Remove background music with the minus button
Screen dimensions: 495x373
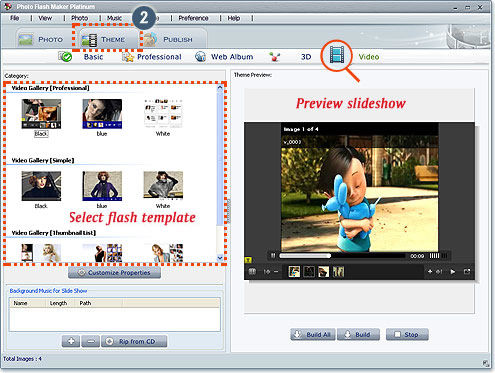point(91,341)
